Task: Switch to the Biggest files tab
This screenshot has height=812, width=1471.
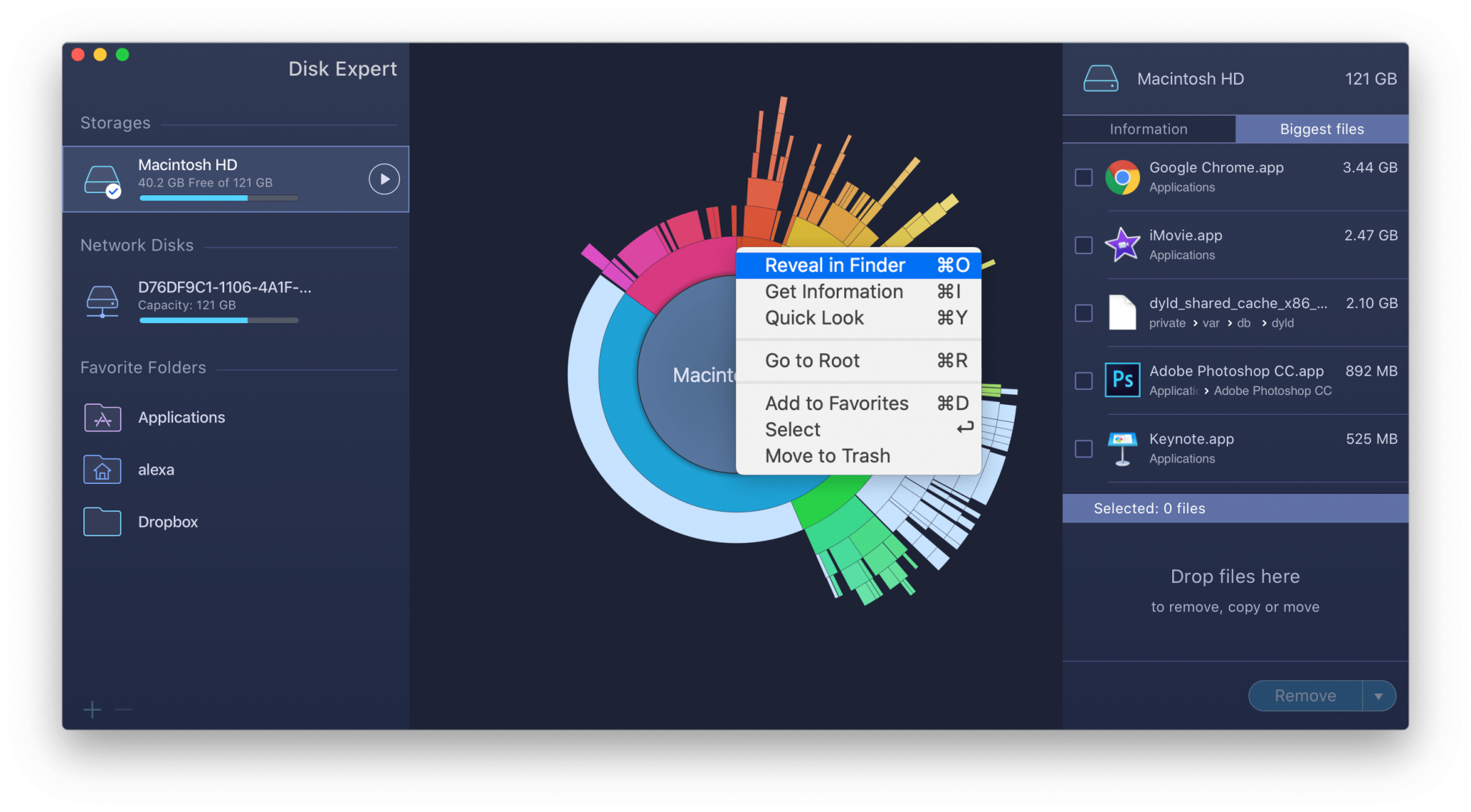Action: click(x=1322, y=129)
